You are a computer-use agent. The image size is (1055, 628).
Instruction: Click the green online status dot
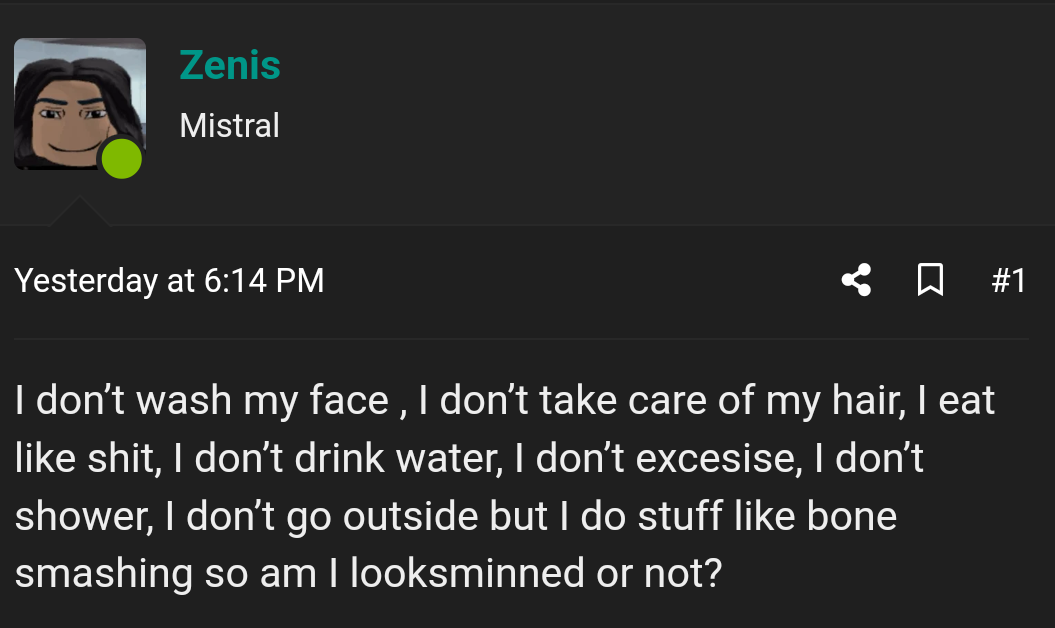coord(121,159)
